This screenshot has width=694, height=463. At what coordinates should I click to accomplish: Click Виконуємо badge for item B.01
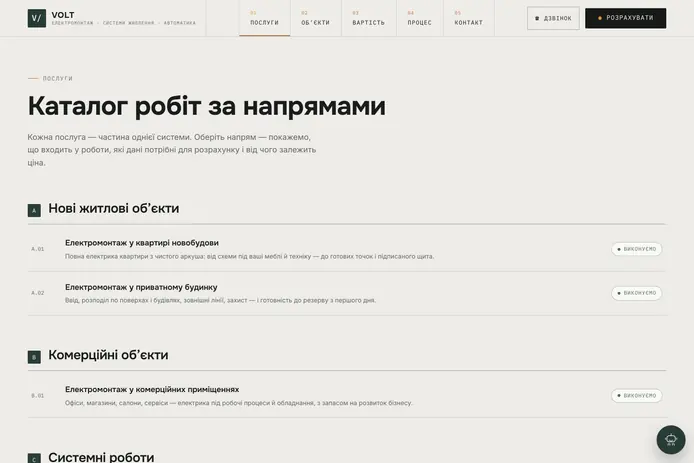point(636,396)
